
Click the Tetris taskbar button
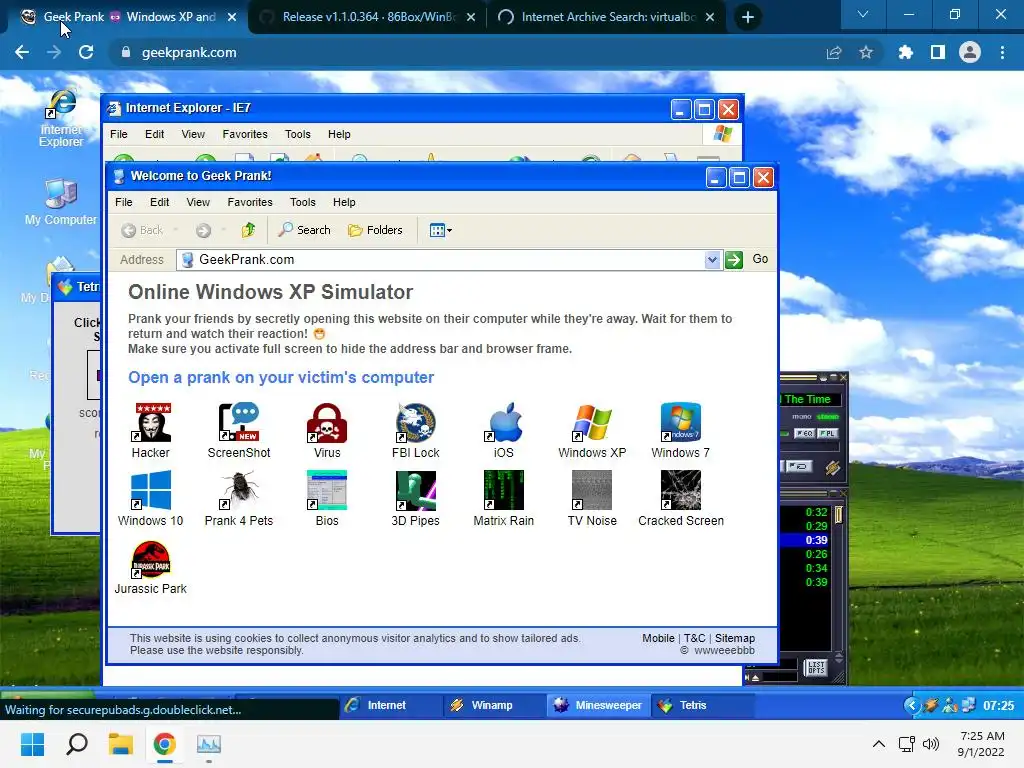702,705
